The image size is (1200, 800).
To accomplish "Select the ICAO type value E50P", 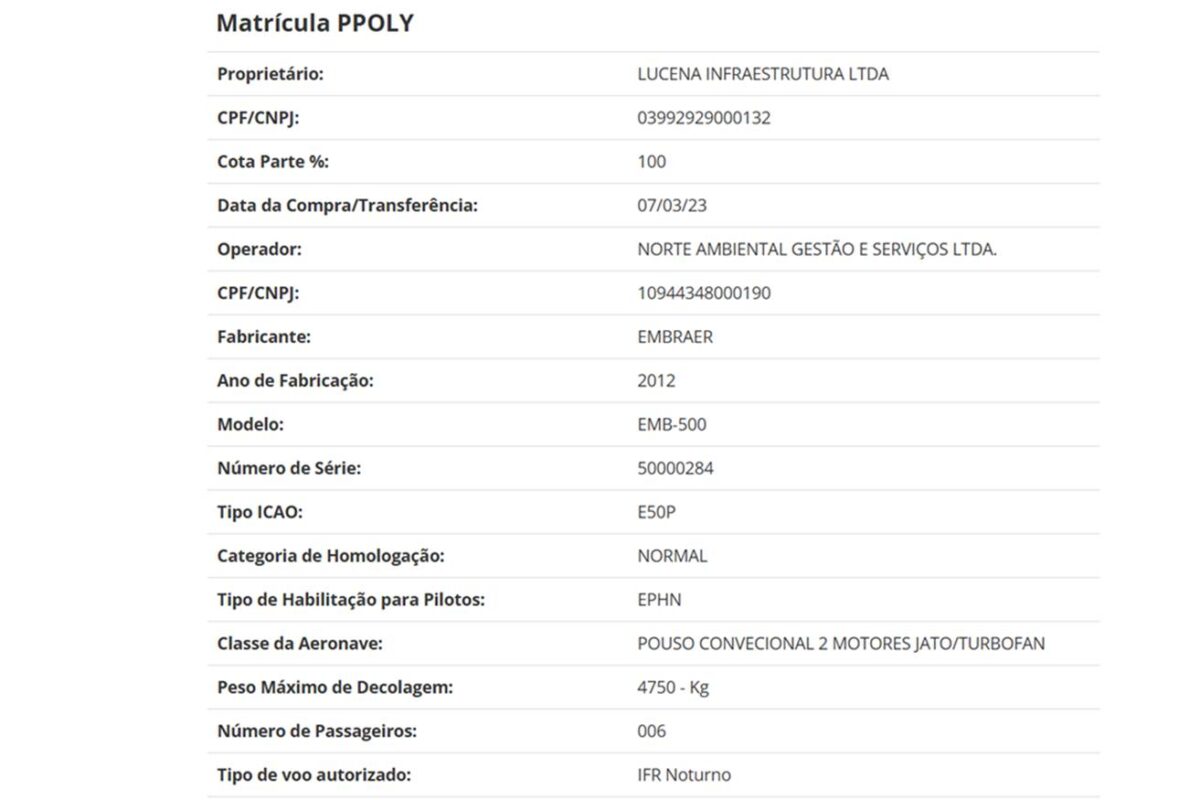I will pos(657,513).
